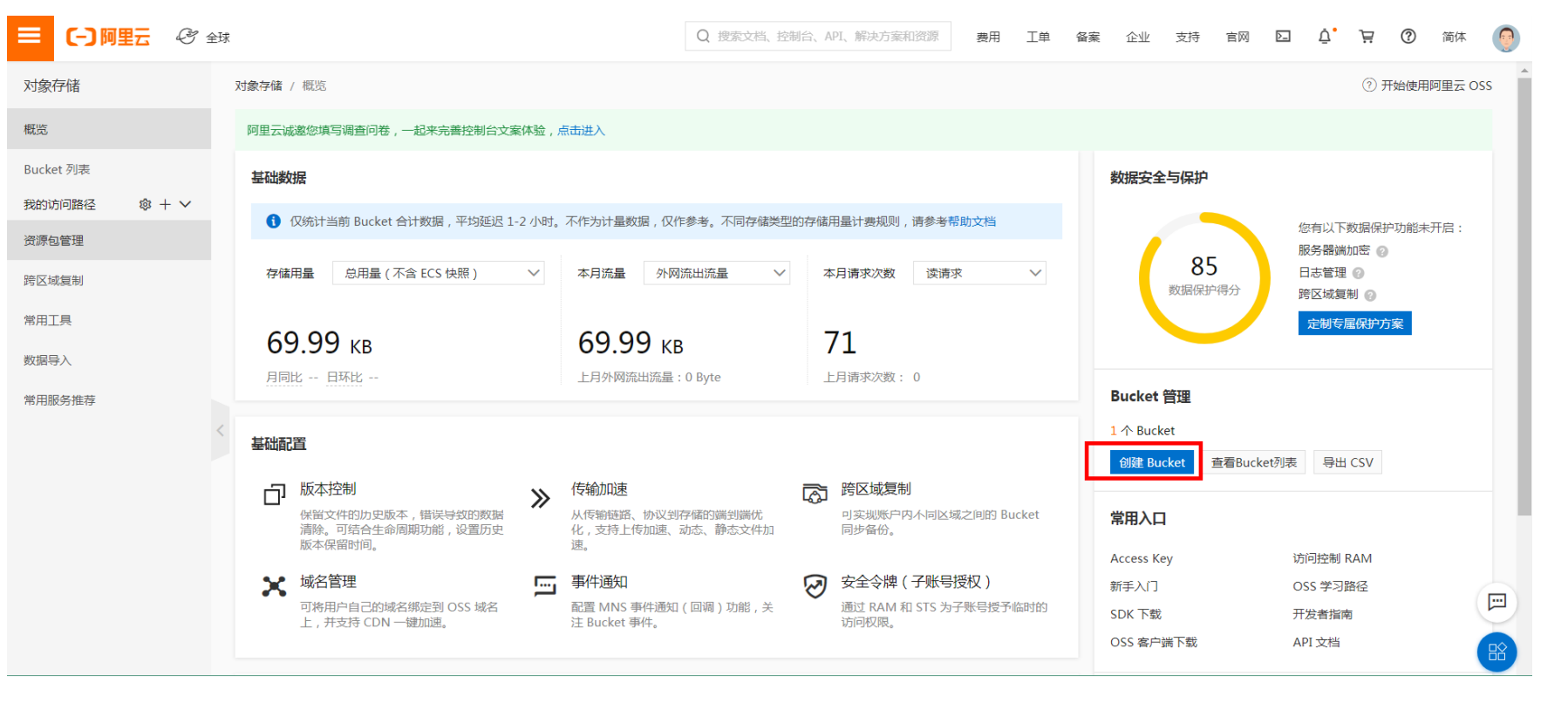Open 跨区域复制 in the sidebar
This screenshot has width=1568, height=710.
click(109, 280)
